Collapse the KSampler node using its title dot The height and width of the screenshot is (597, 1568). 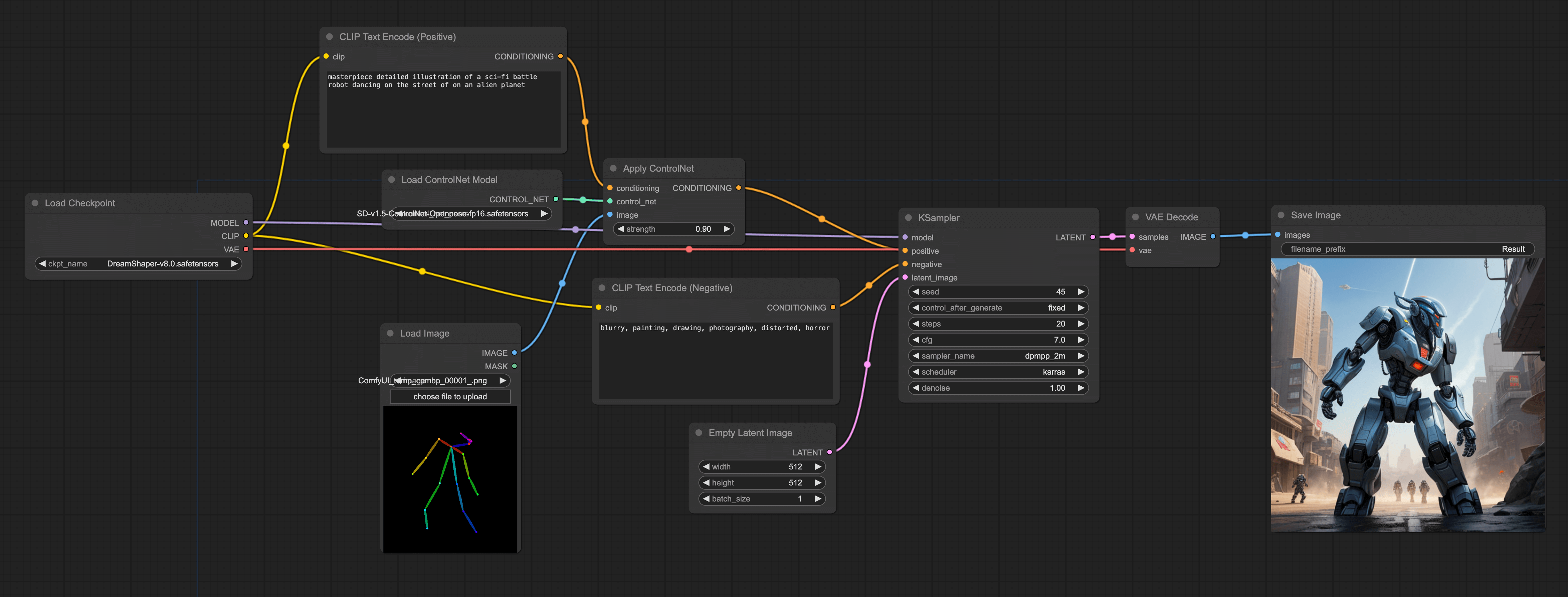[908, 218]
